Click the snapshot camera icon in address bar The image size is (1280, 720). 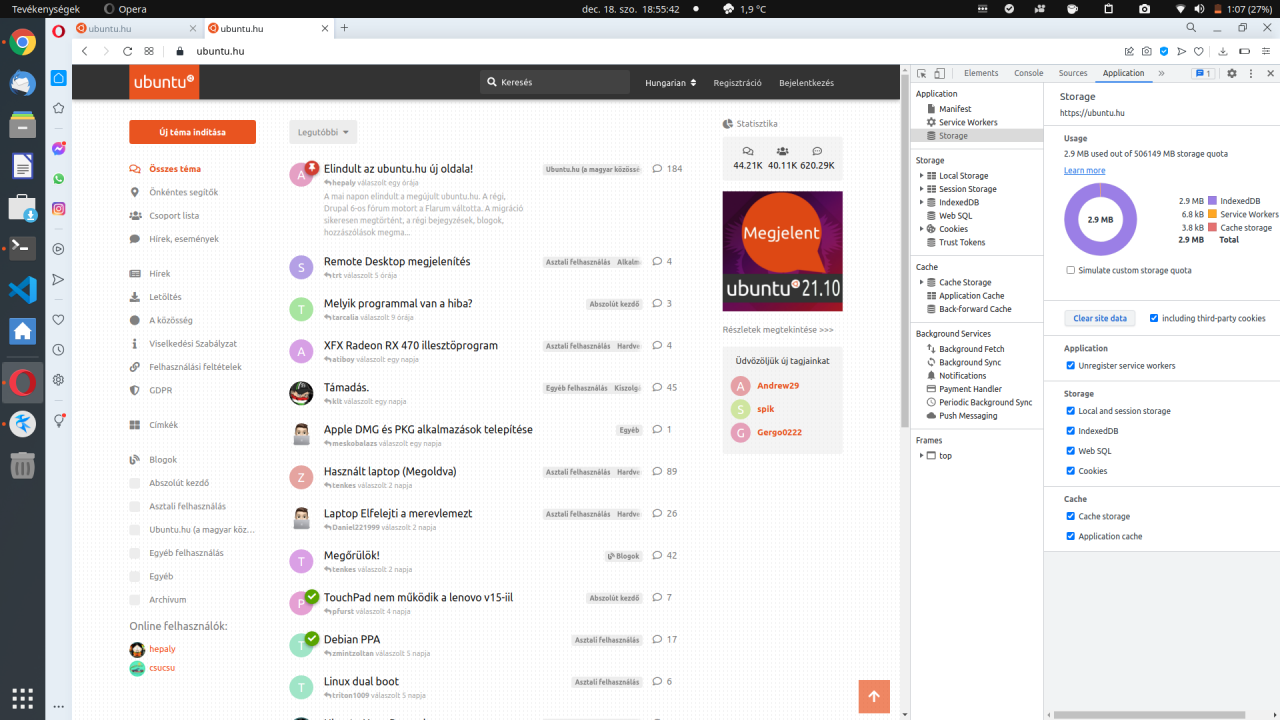1147,51
